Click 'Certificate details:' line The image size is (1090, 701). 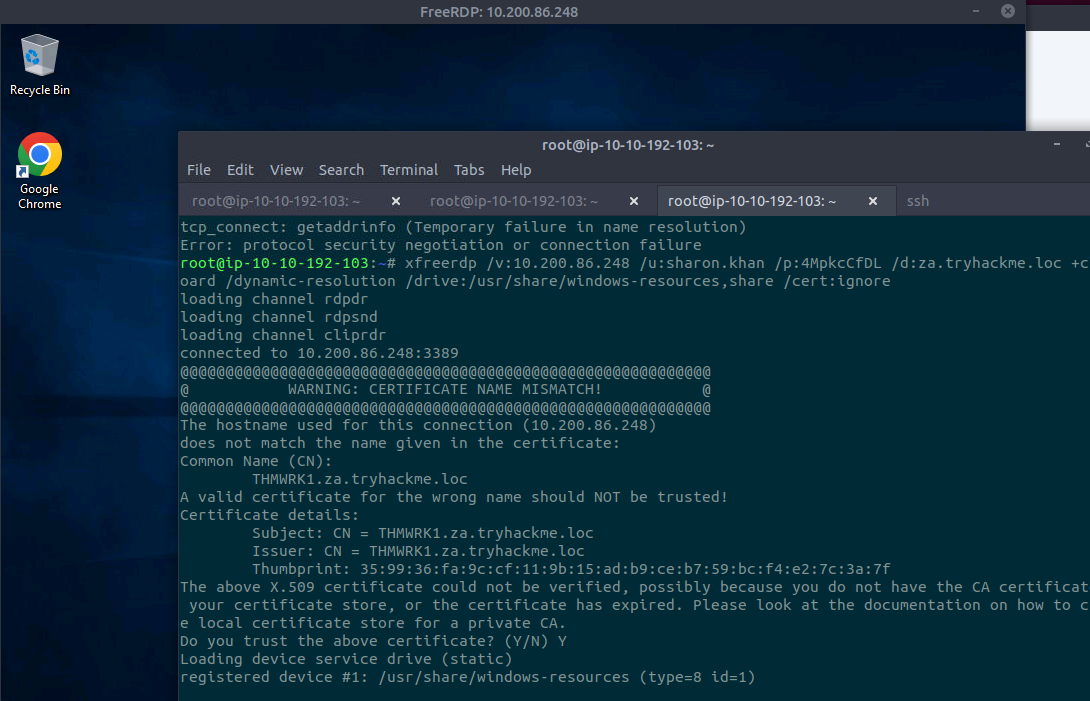click(270, 515)
